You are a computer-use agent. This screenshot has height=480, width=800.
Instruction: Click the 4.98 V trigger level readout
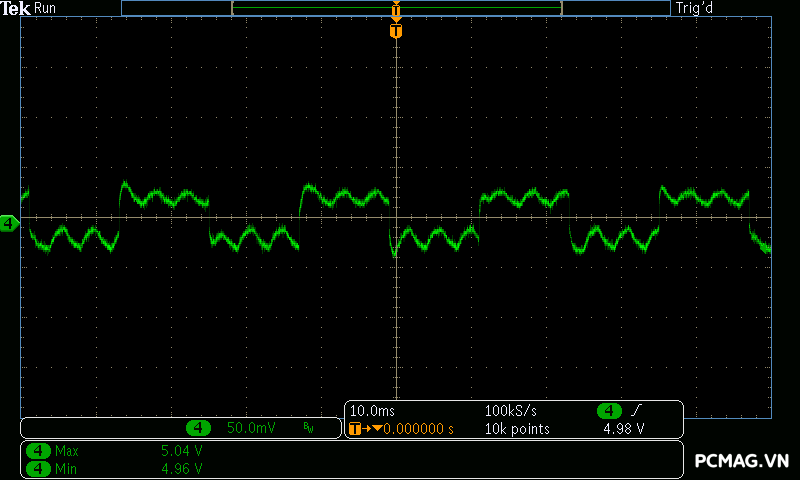(623, 429)
